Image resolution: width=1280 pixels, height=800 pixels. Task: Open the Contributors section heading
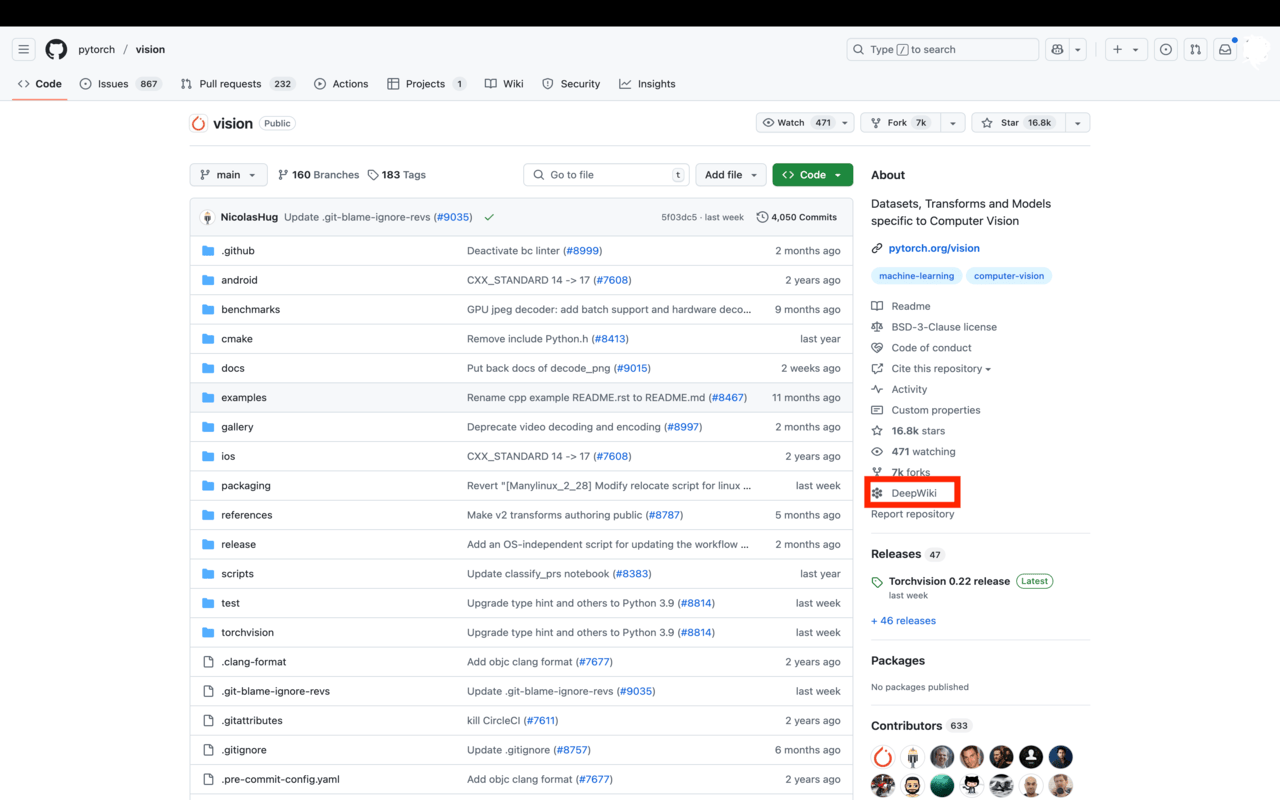coord(906,726)
